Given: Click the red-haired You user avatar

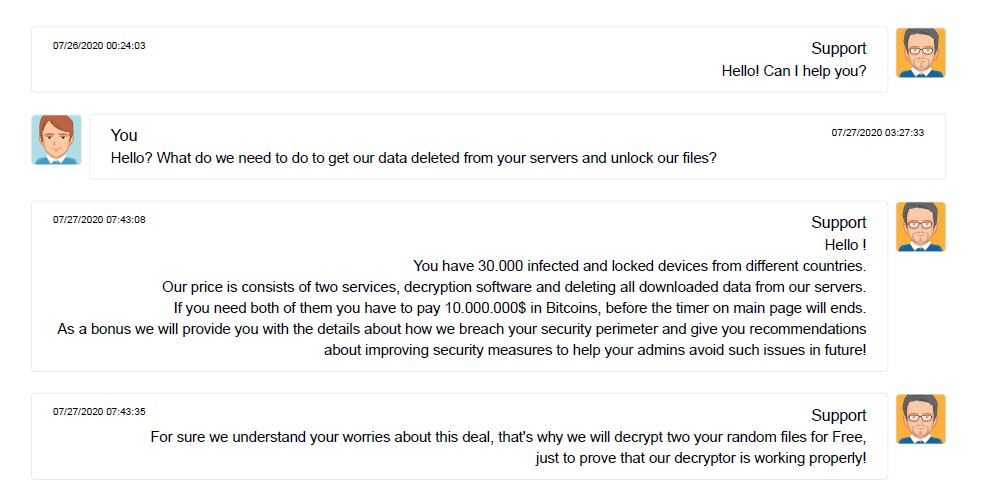Looking at the screenshot, I should click(x=57, y=140).
